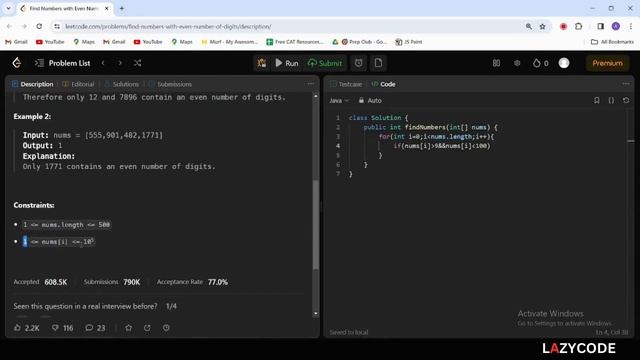Go to previous problem arrow

click(103, 63)
